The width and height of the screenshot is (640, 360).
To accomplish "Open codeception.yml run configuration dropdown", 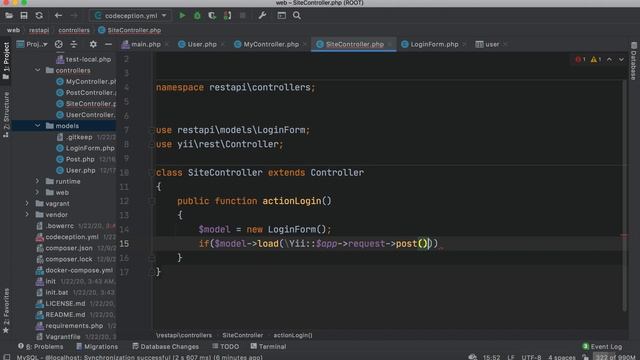I will pos(131,16).
